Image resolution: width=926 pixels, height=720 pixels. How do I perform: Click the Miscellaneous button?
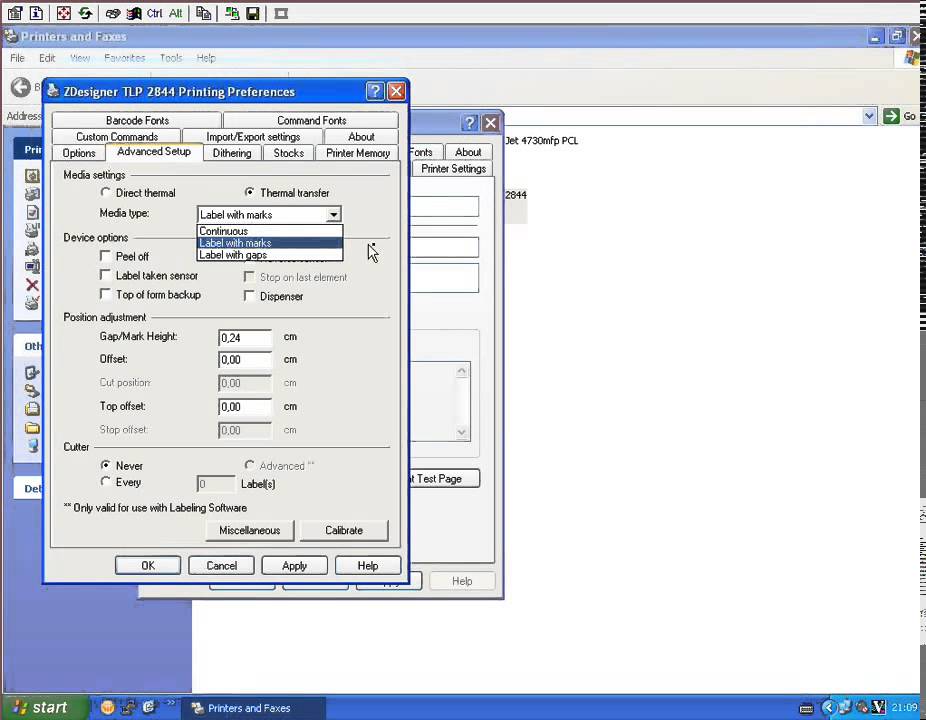(x=250, y=530)
